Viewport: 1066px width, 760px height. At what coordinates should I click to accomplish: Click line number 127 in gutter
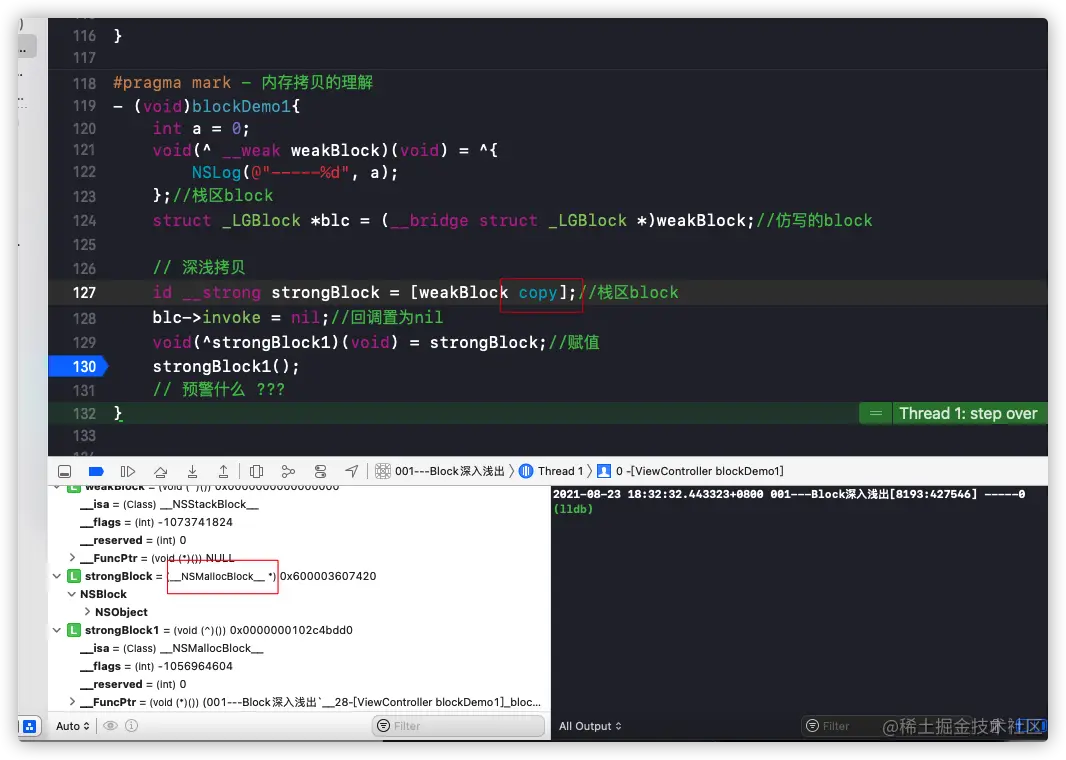84,293
